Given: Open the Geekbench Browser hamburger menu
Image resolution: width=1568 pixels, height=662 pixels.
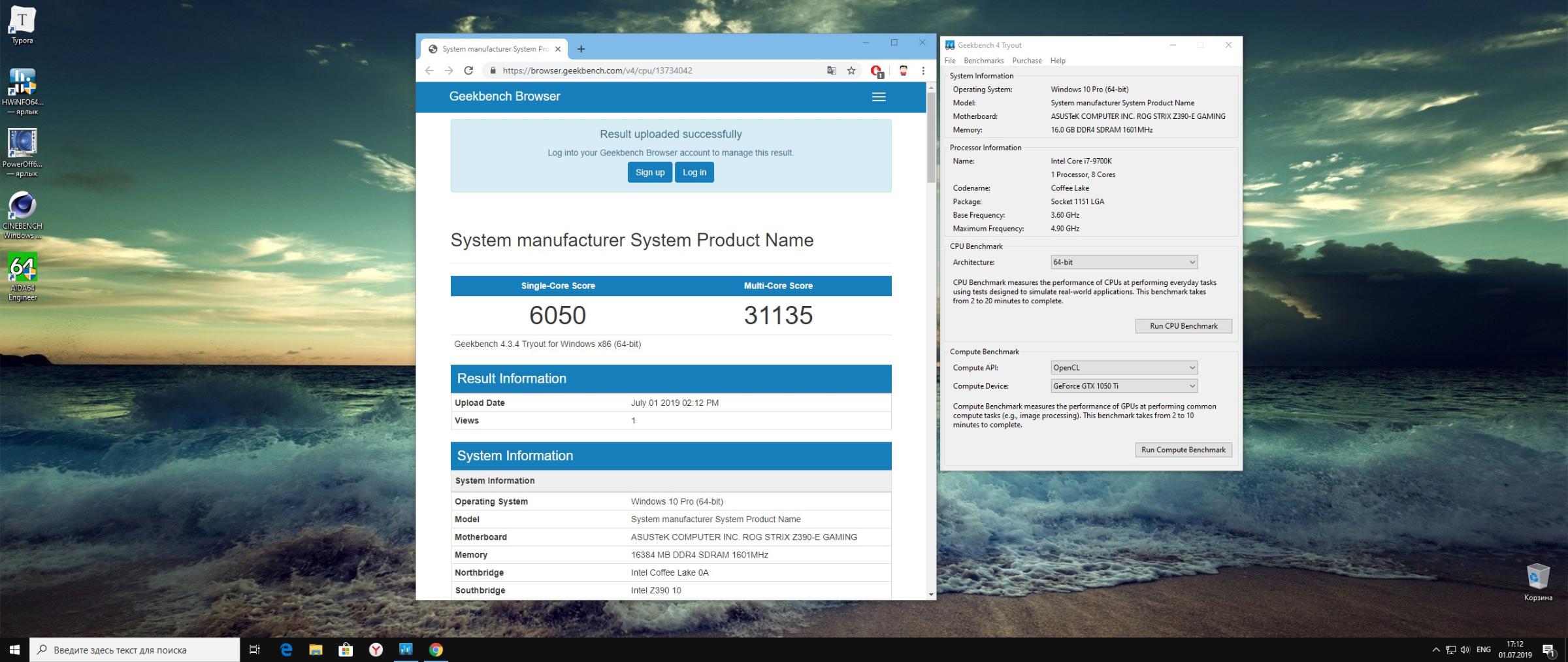Looking at the screenshot, I should coord(879,97).
